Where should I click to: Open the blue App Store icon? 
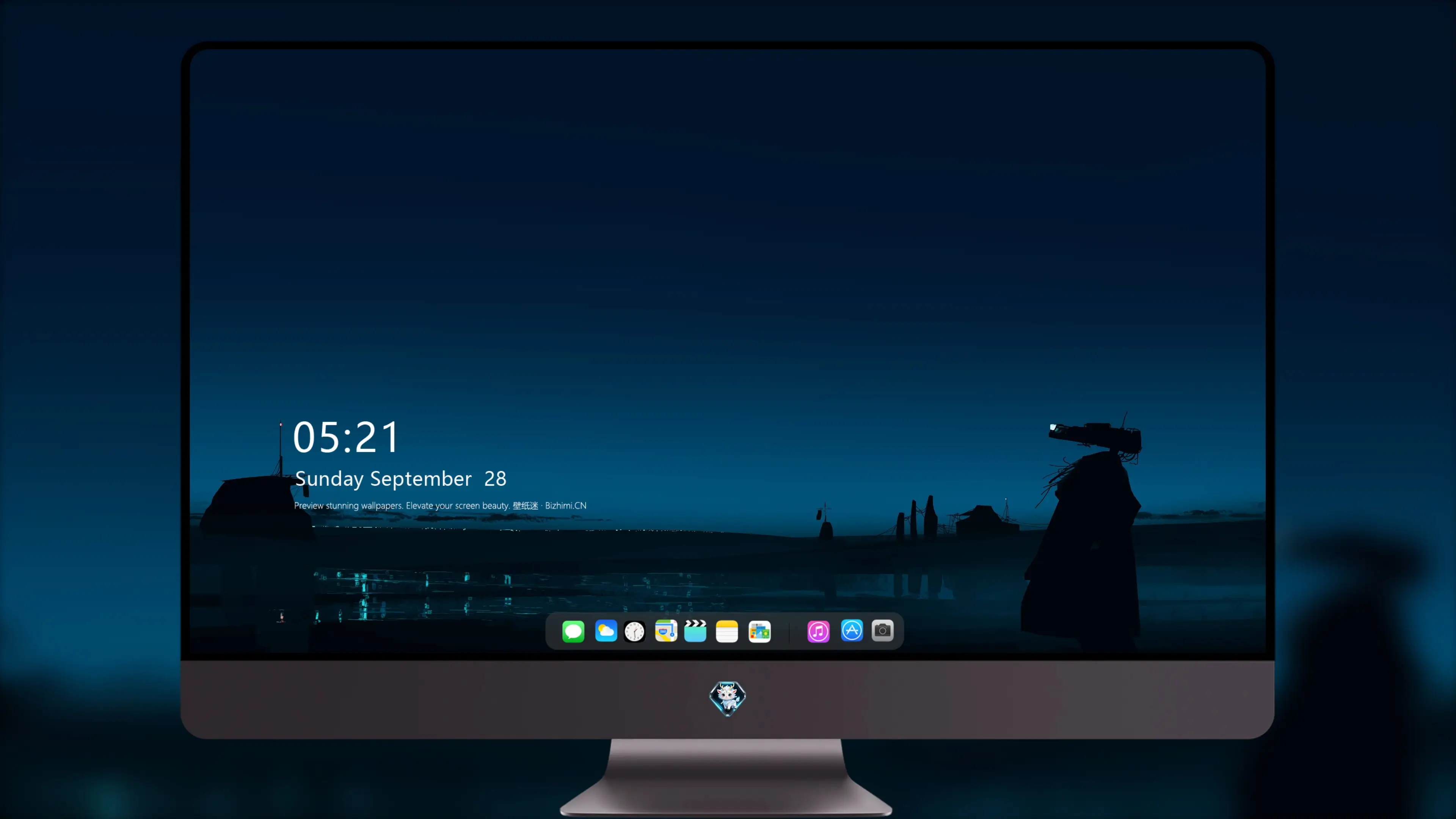852,630
